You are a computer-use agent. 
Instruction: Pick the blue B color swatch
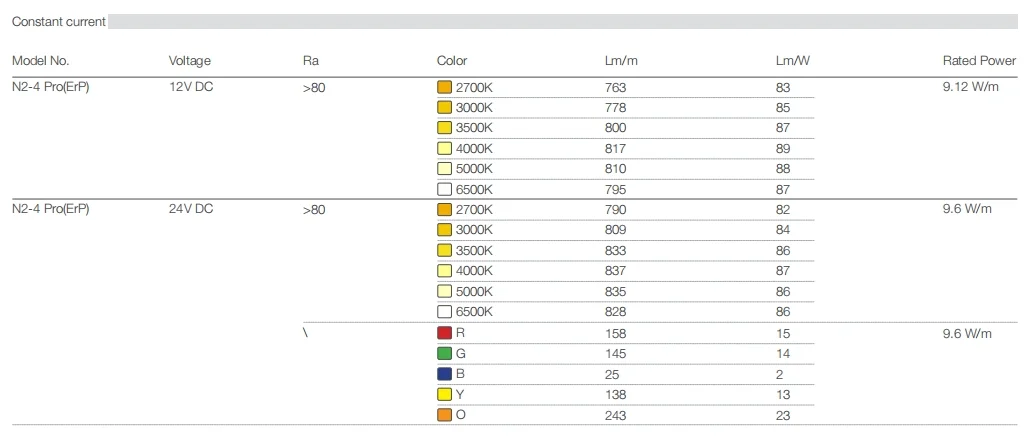point(445,374)
